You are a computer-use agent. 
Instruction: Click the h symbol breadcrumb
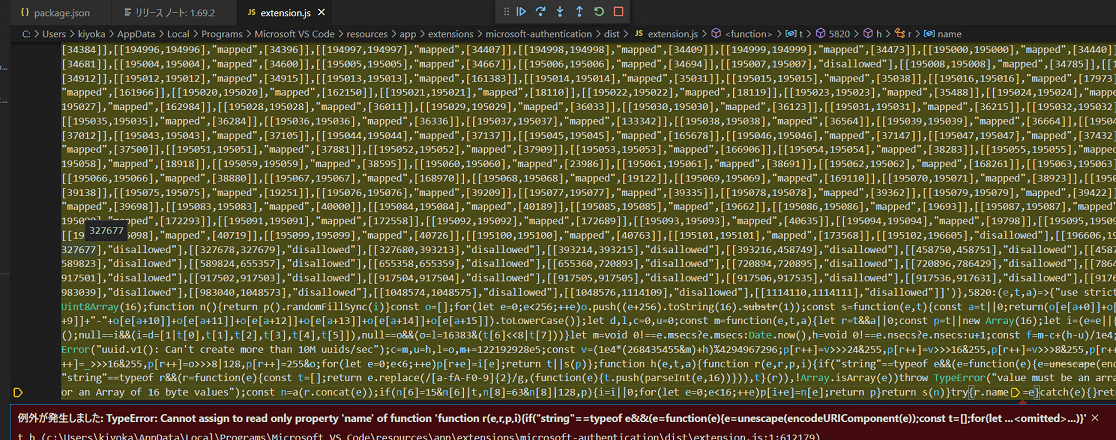[873, 33]
